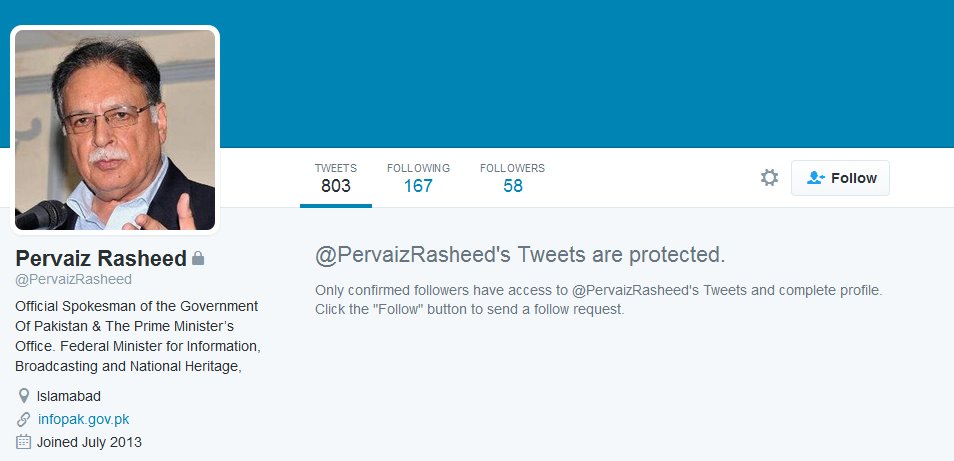Open the Following count tab

click(419, 178)
